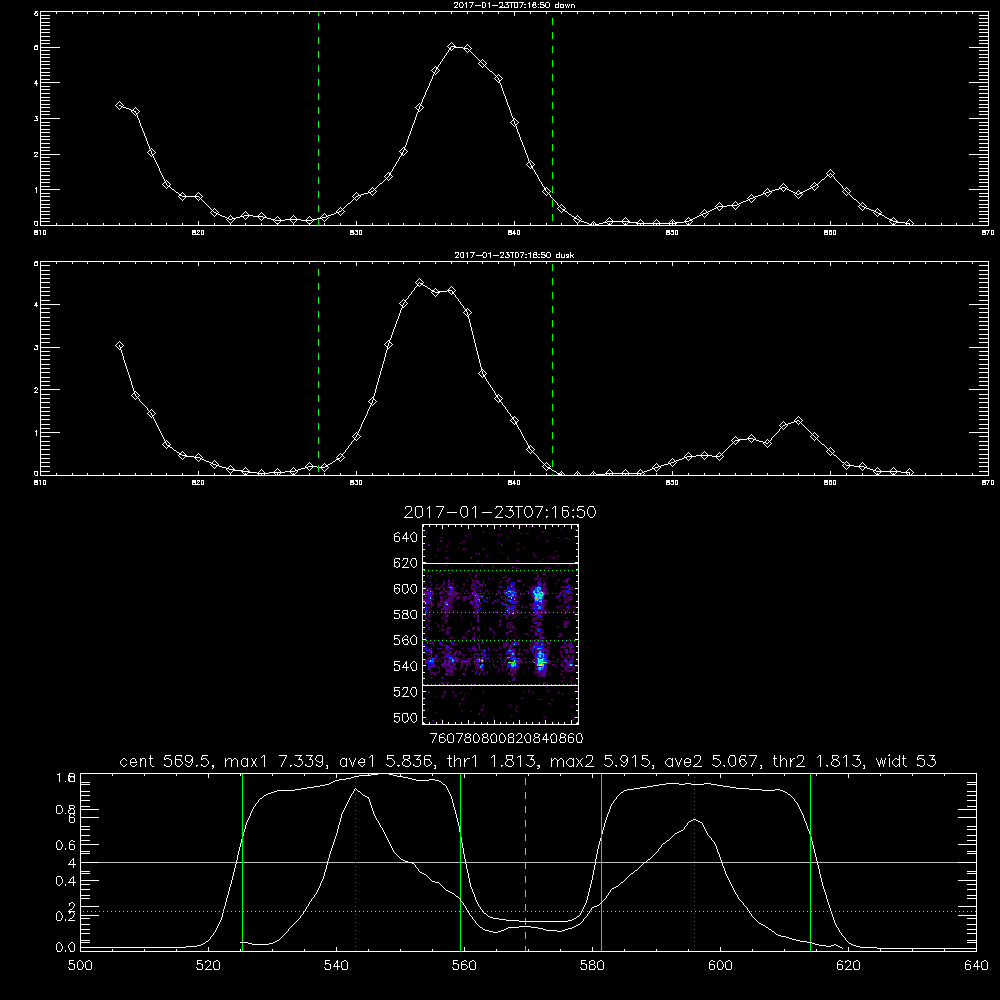Click the 'cent 569.5' value in stats line
Viewport: 1000px width, 1000px height.
point(165,761)
